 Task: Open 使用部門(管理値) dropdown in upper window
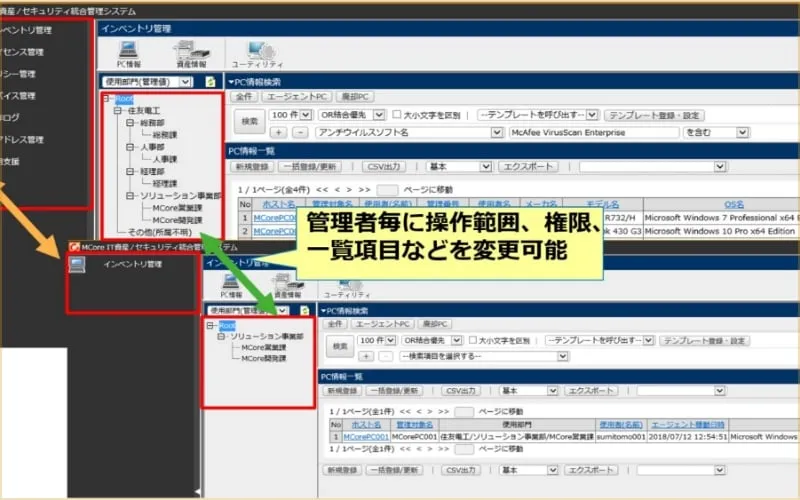(x=147, y=82)
